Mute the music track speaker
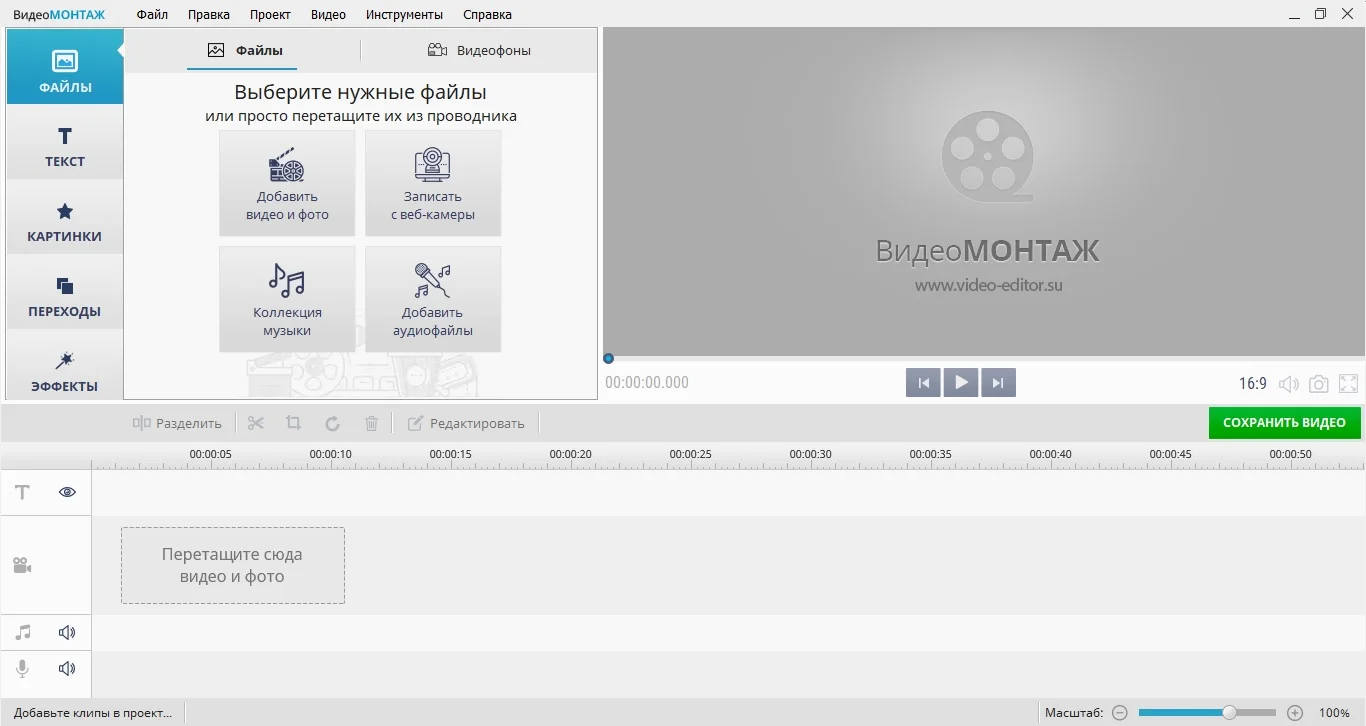 67,632
